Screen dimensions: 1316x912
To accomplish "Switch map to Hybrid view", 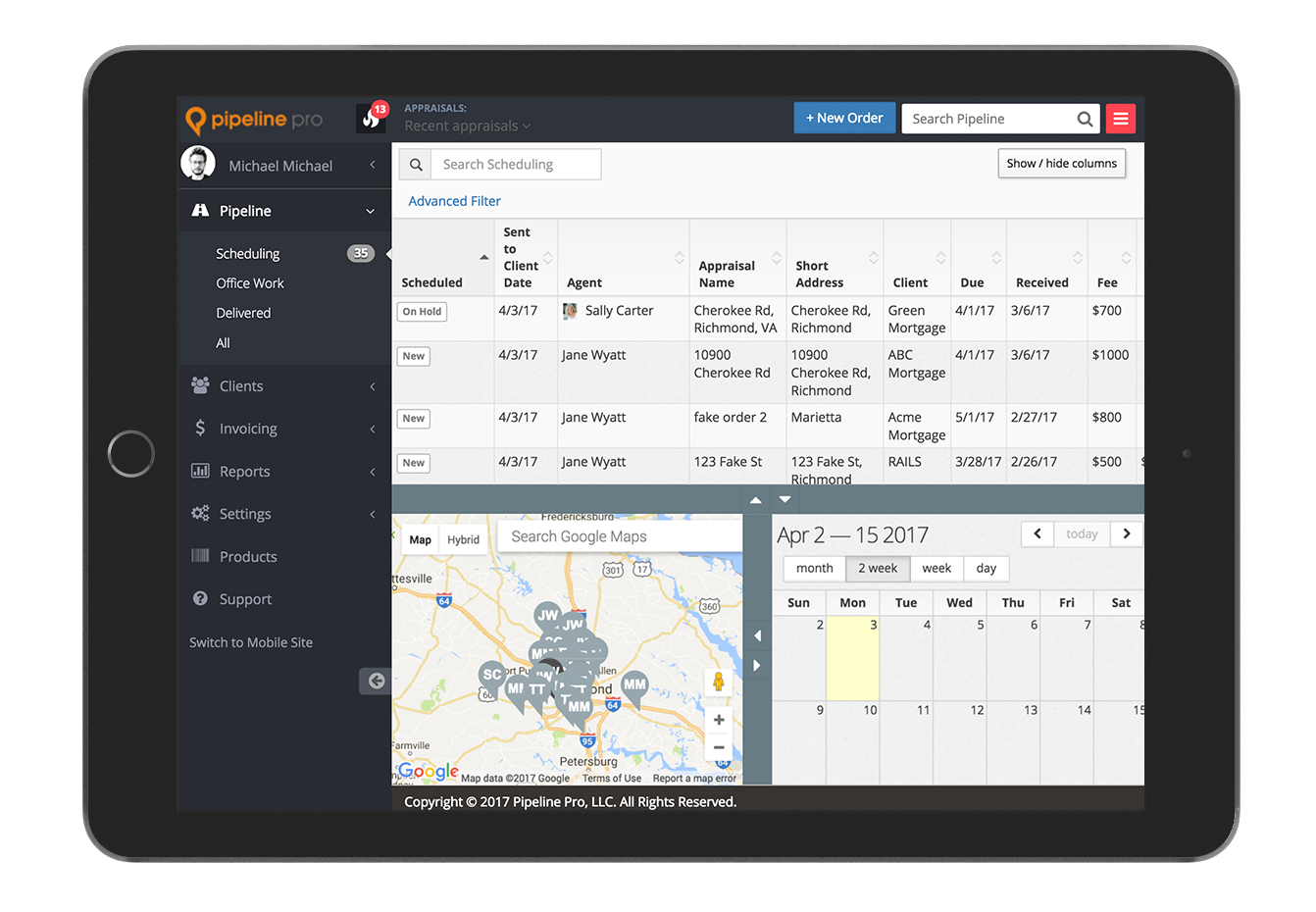I will [463, 539].
